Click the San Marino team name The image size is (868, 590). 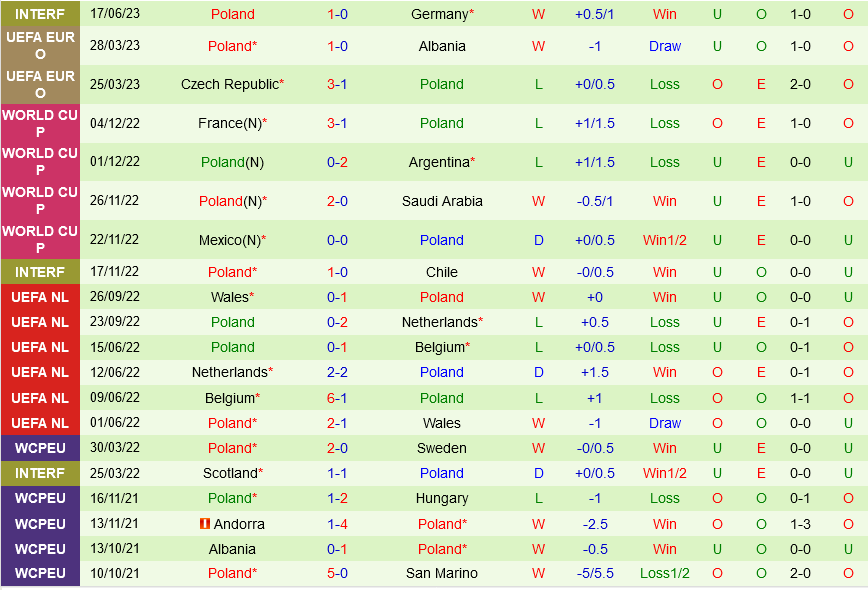(442, 573)
